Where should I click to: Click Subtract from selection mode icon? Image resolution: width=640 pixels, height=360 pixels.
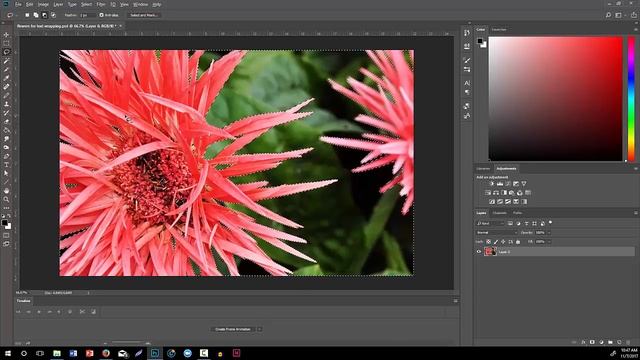point(44,15)
